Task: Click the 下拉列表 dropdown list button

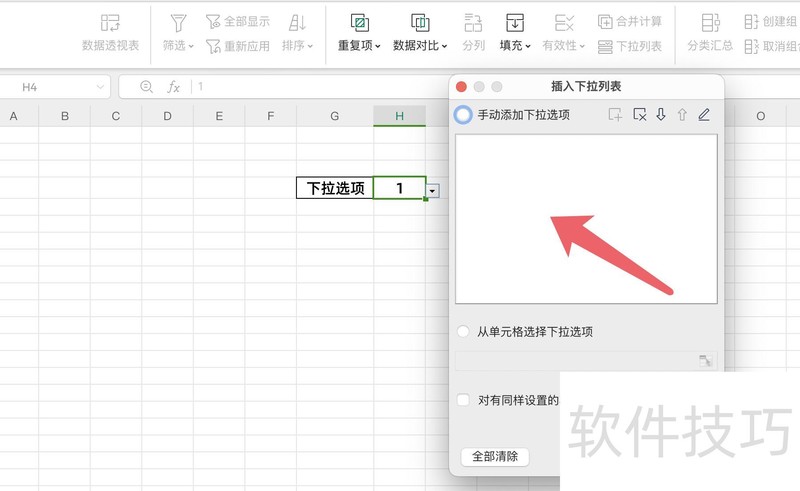Action: click(630, 46)
